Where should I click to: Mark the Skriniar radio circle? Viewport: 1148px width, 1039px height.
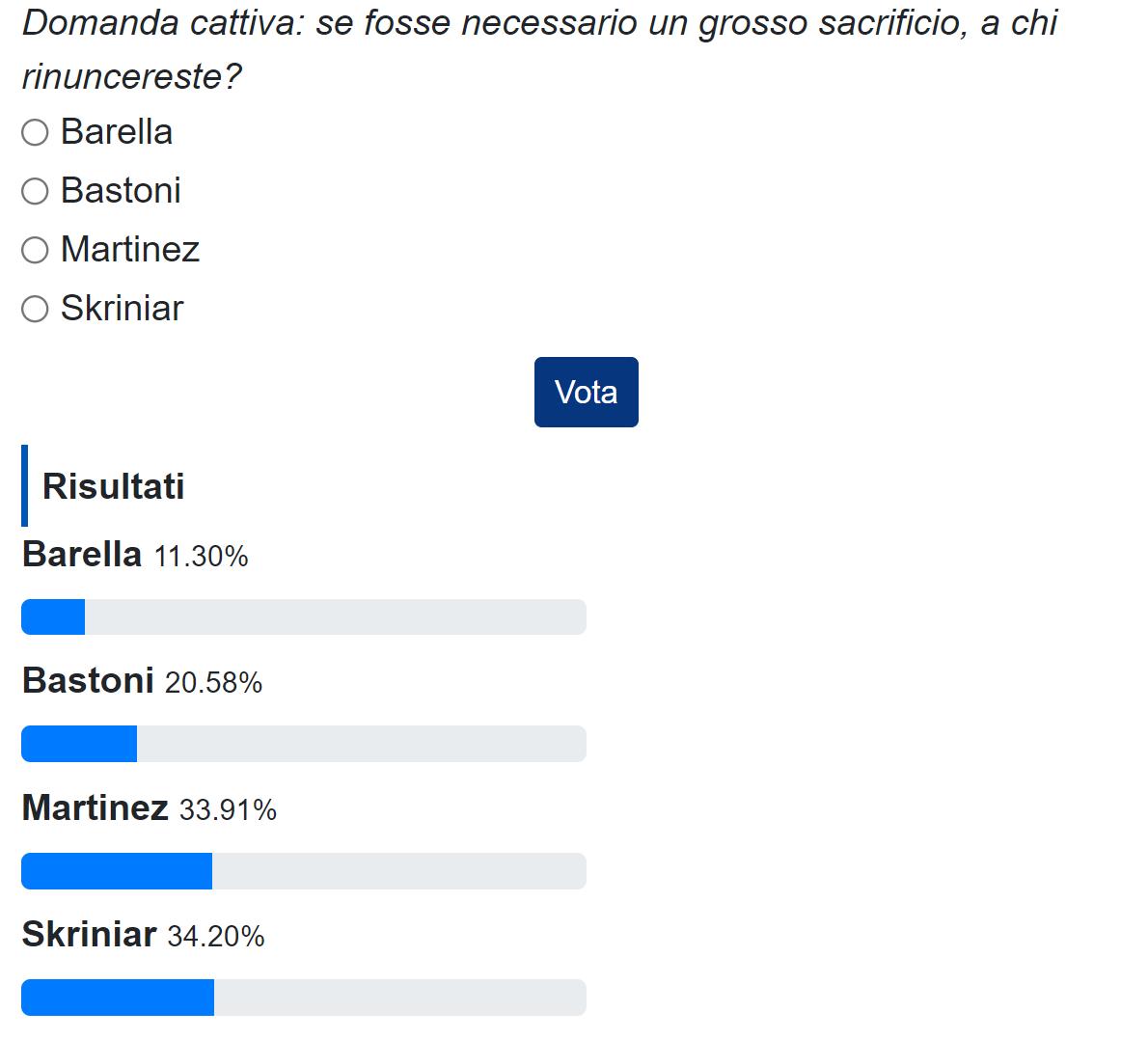pyautogui.click(x=36, y=310)
